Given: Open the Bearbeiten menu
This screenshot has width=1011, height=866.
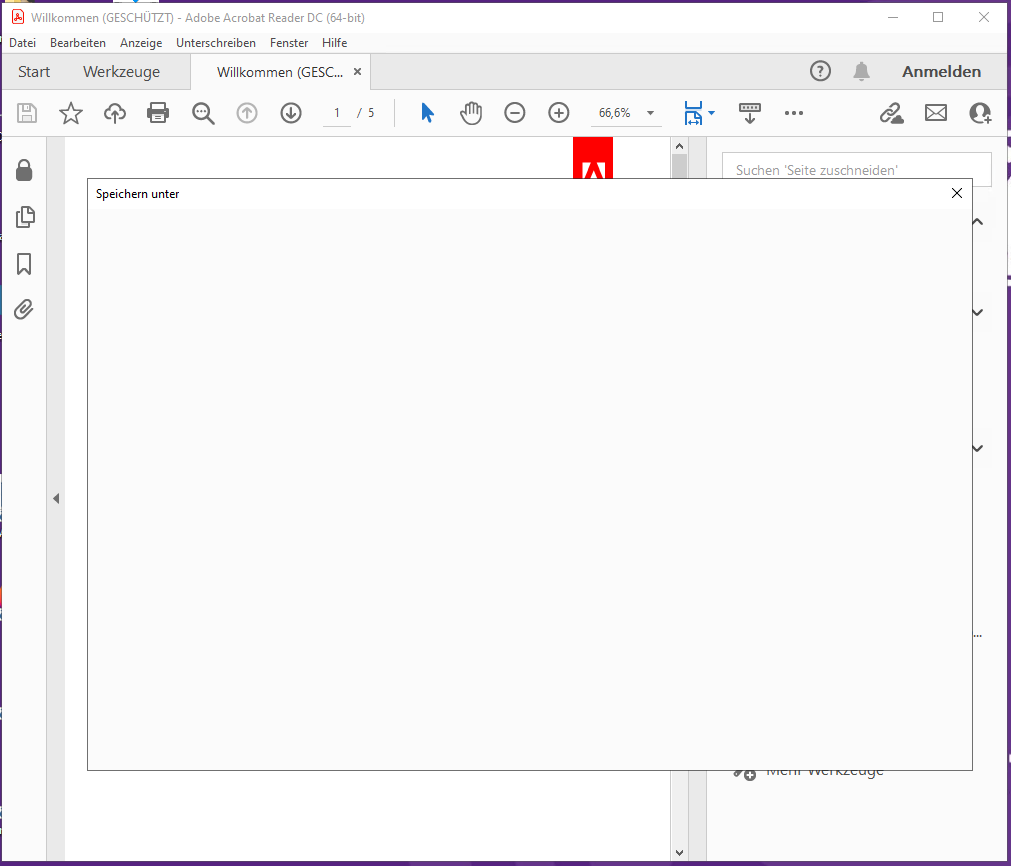Looking at the screenshot, I should coord(78,43).
